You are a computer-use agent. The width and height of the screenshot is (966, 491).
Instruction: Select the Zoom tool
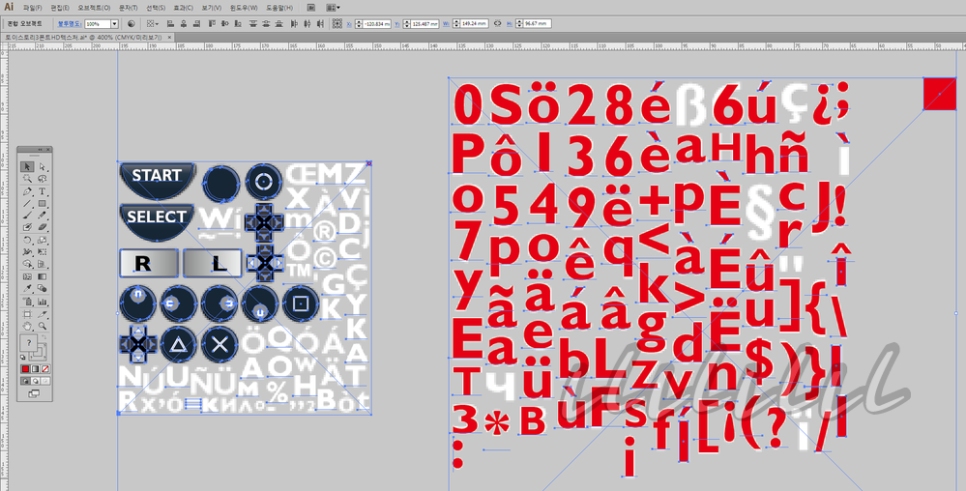click(x=43, y=325)
